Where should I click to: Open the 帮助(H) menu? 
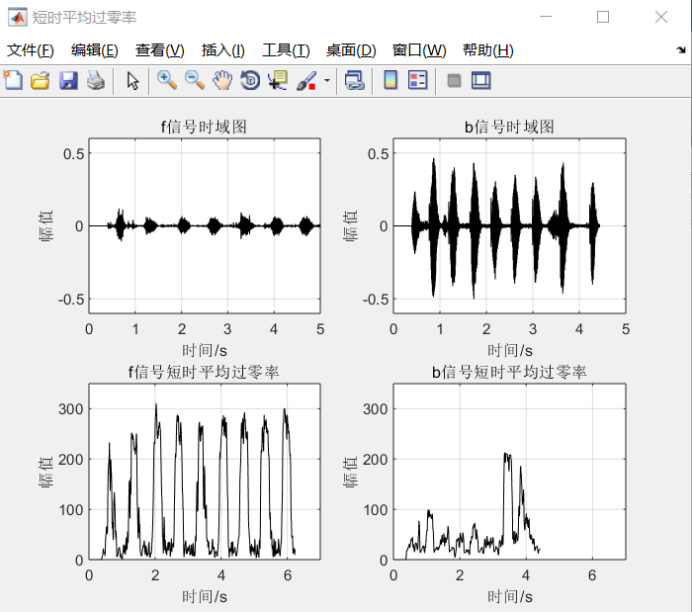[x=488, y=50]
